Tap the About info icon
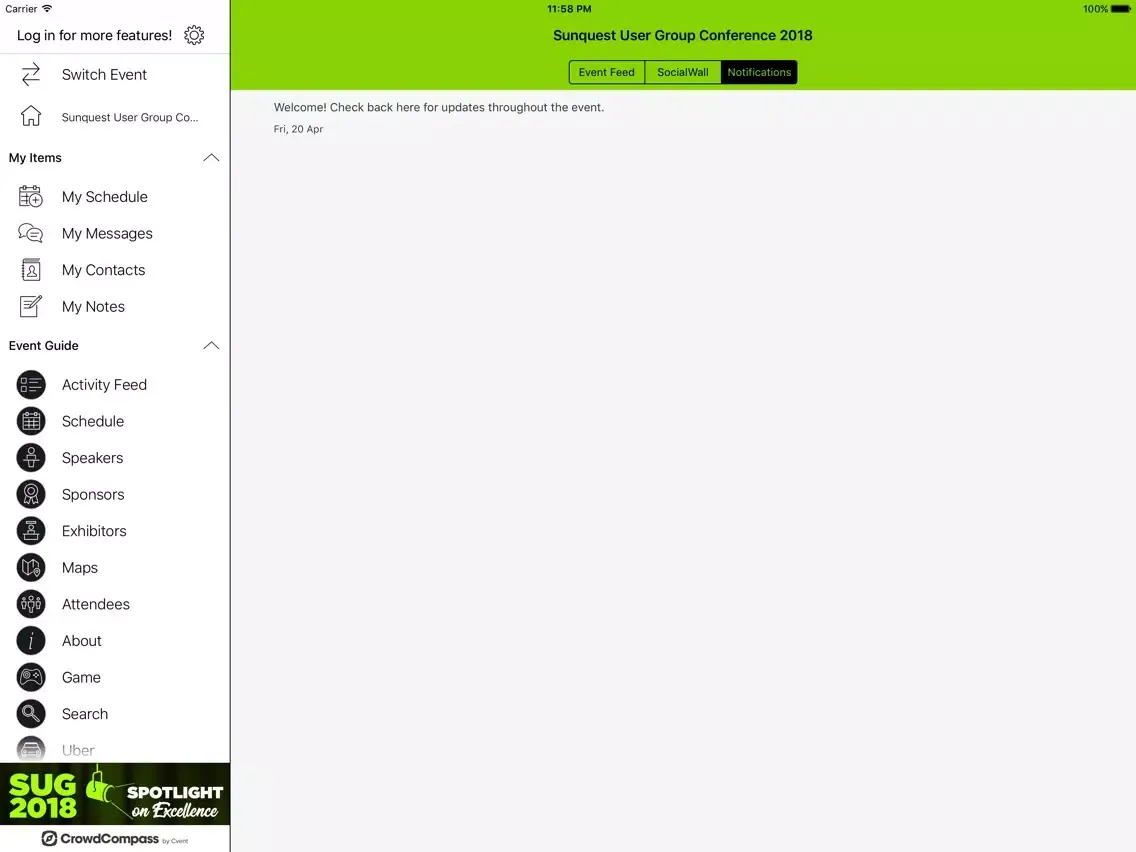Viewport: 1136px width, 852px height. (x=31, y=640)
